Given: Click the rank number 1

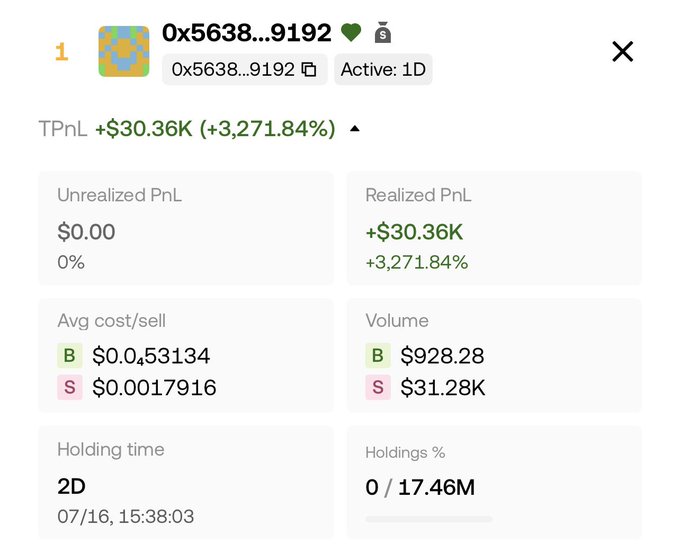Looking at the screenshot, I should click(62, 52).
